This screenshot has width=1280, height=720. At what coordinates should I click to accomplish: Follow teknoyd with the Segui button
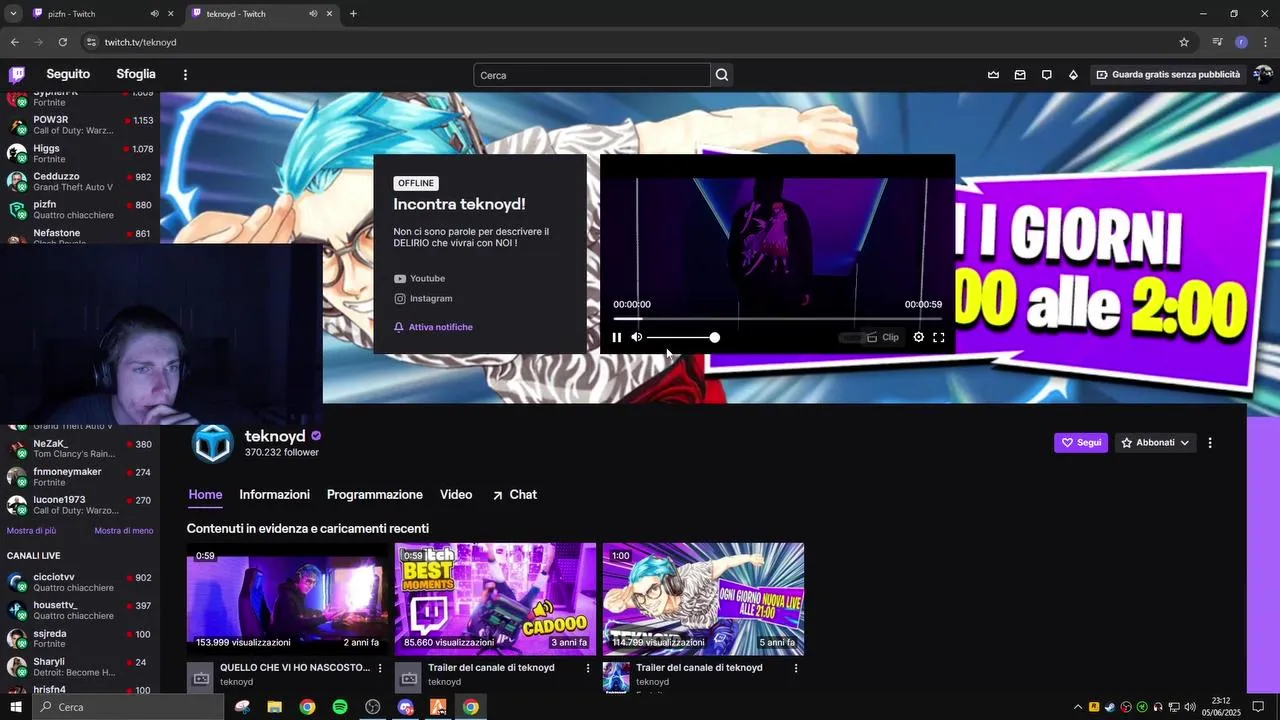click(1081, 443)
